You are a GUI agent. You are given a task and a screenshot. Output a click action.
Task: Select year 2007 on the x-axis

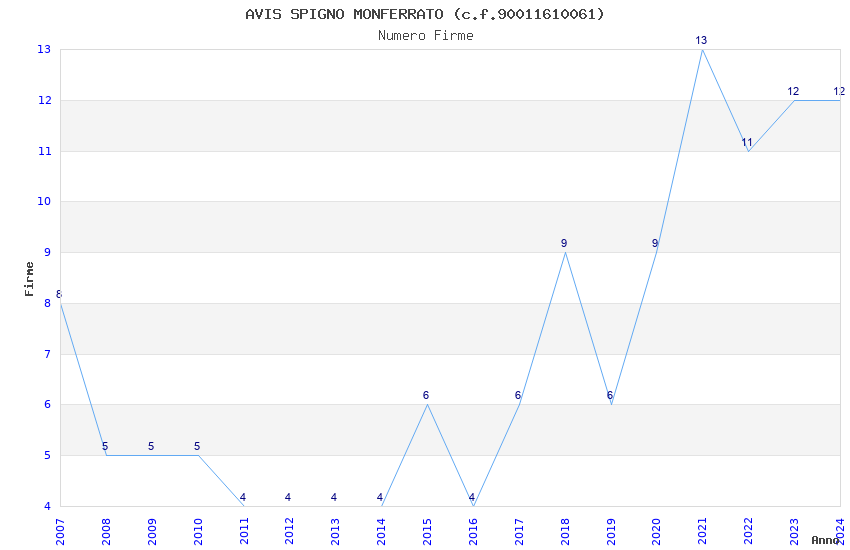[x=60, y=532]
